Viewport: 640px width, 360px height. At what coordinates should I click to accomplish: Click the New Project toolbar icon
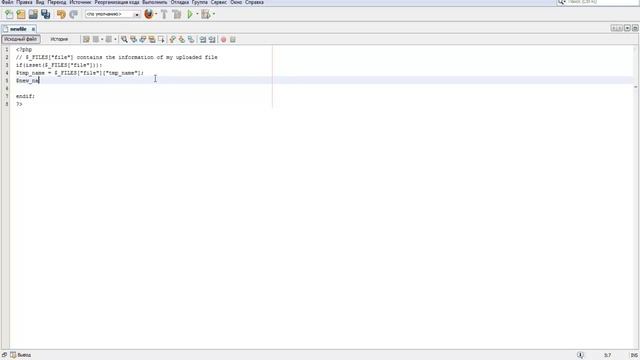click(21, 14)
